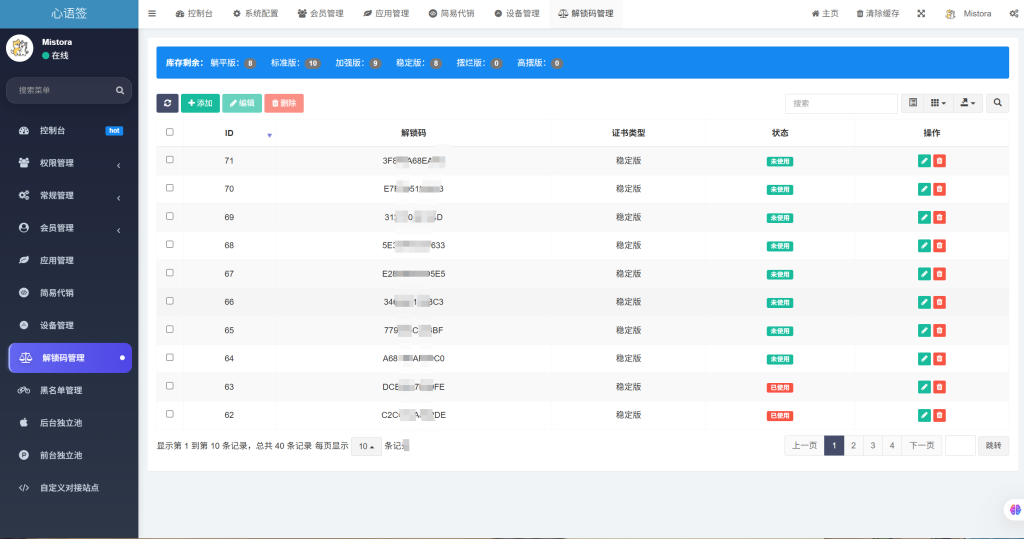The image size is (1024, 539).
Task: Open 黑名单管理 in the sidebar
Action: pos(69,390)
